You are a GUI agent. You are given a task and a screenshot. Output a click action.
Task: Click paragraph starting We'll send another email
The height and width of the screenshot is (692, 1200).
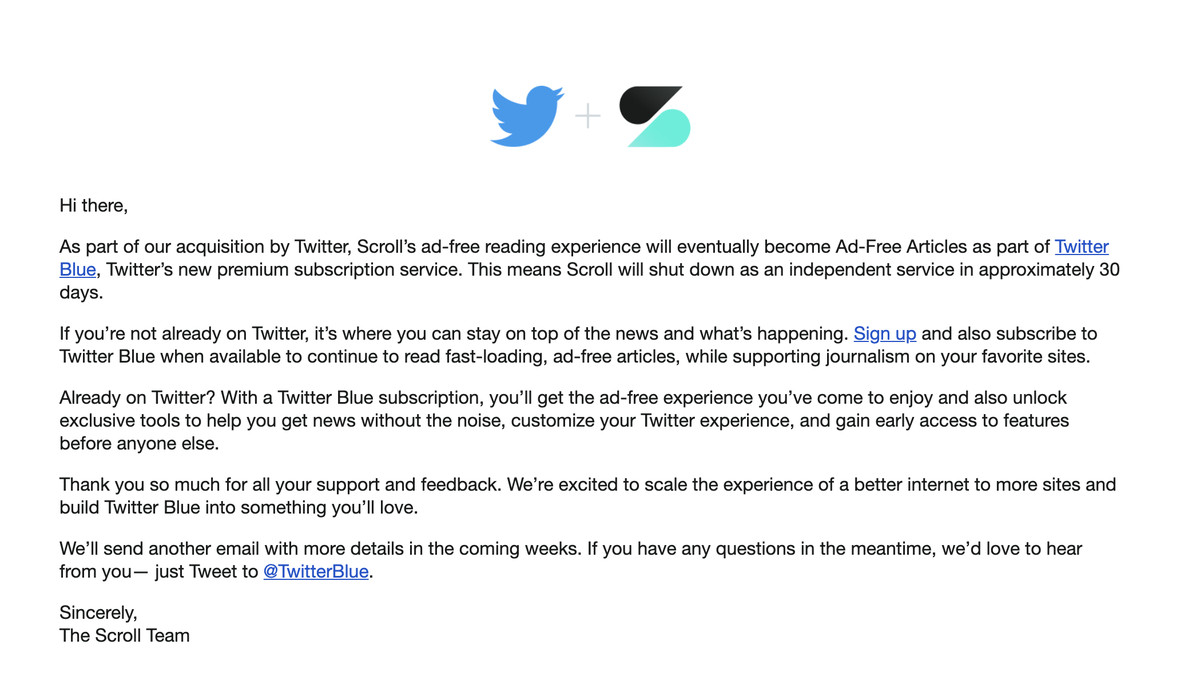coord(571,560)
